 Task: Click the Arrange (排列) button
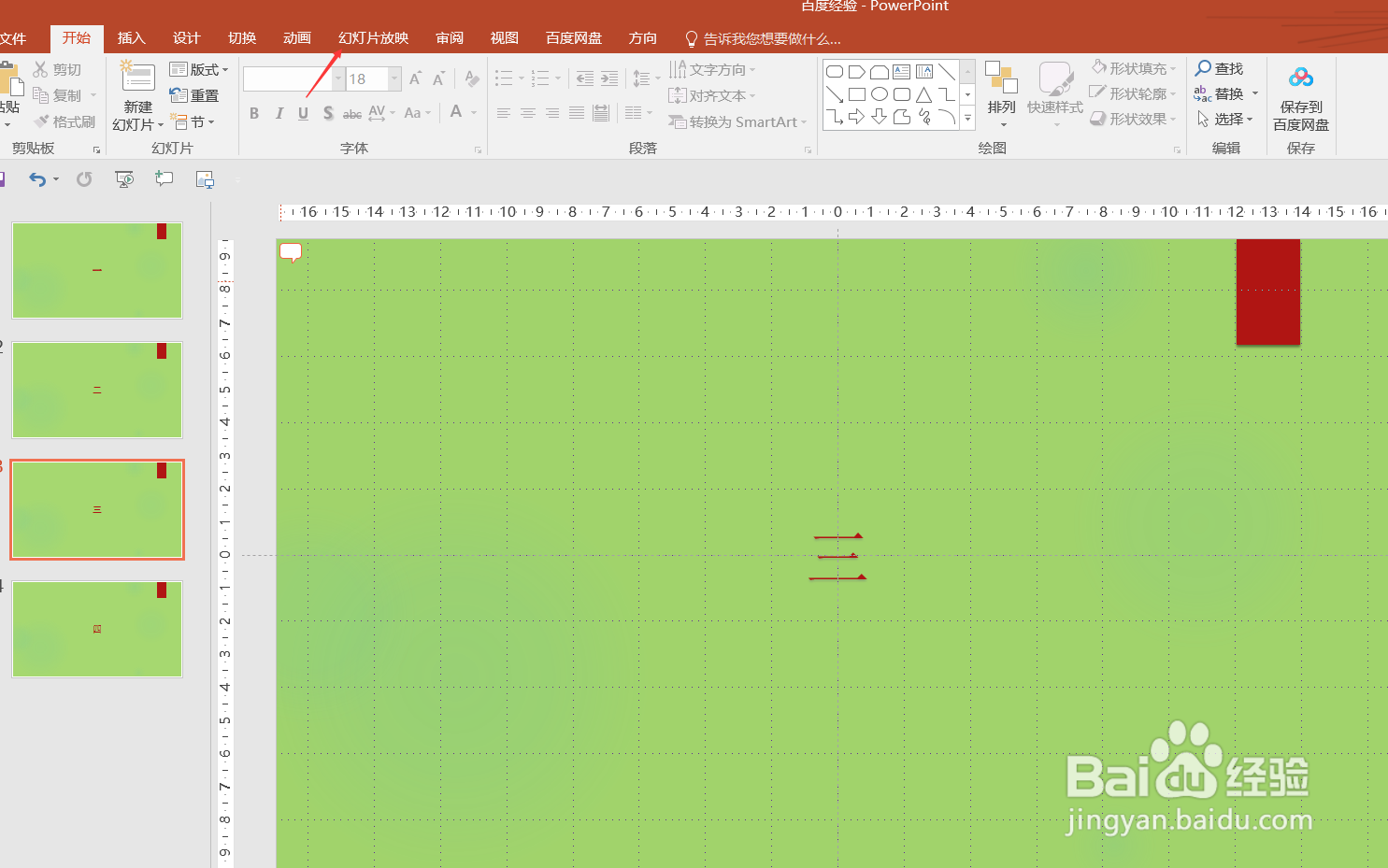coord(1001,94)
